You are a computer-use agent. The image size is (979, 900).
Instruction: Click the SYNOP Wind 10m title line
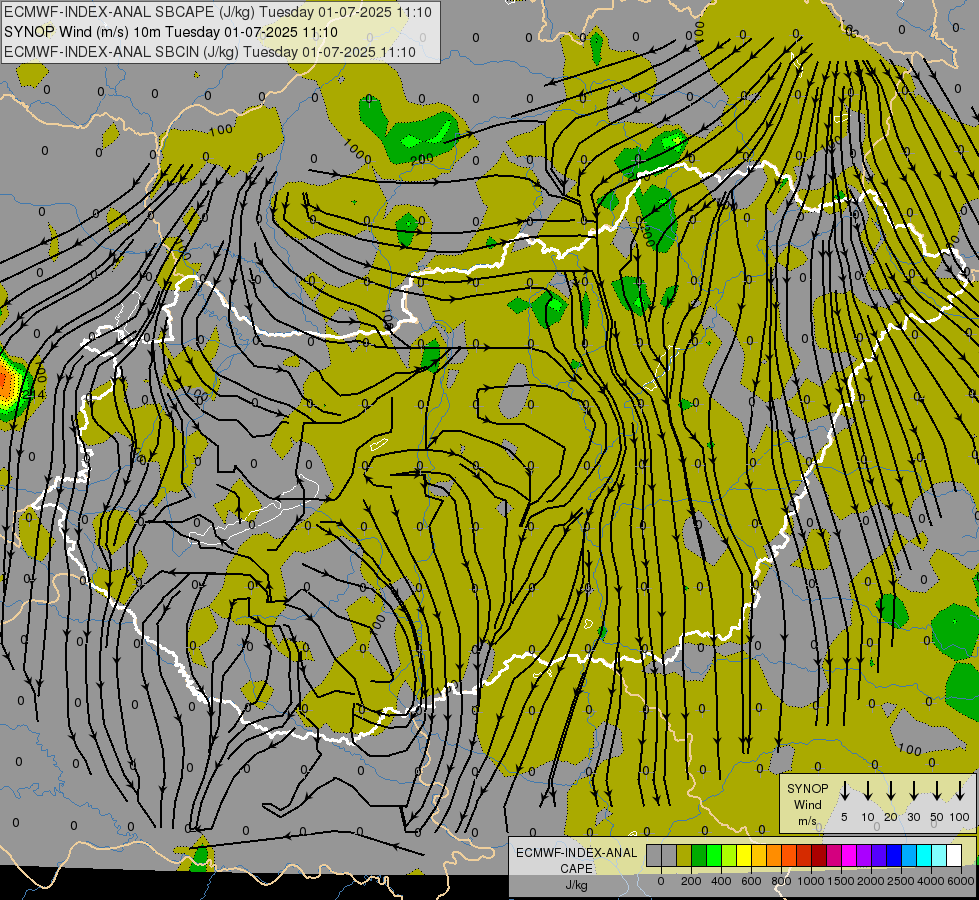tap(170, 32)
